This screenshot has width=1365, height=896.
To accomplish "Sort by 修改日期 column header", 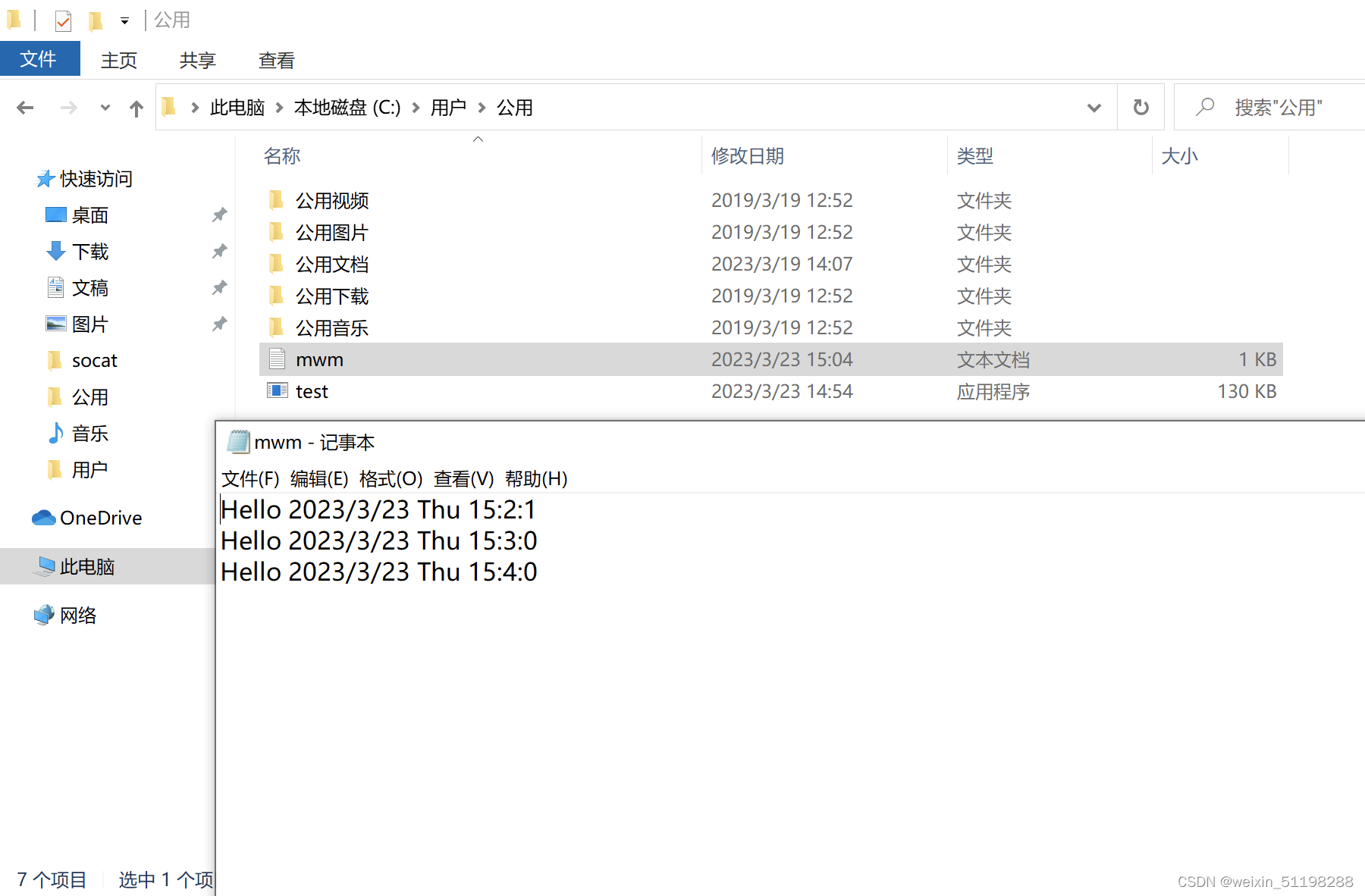I will (x=748, y=156).
